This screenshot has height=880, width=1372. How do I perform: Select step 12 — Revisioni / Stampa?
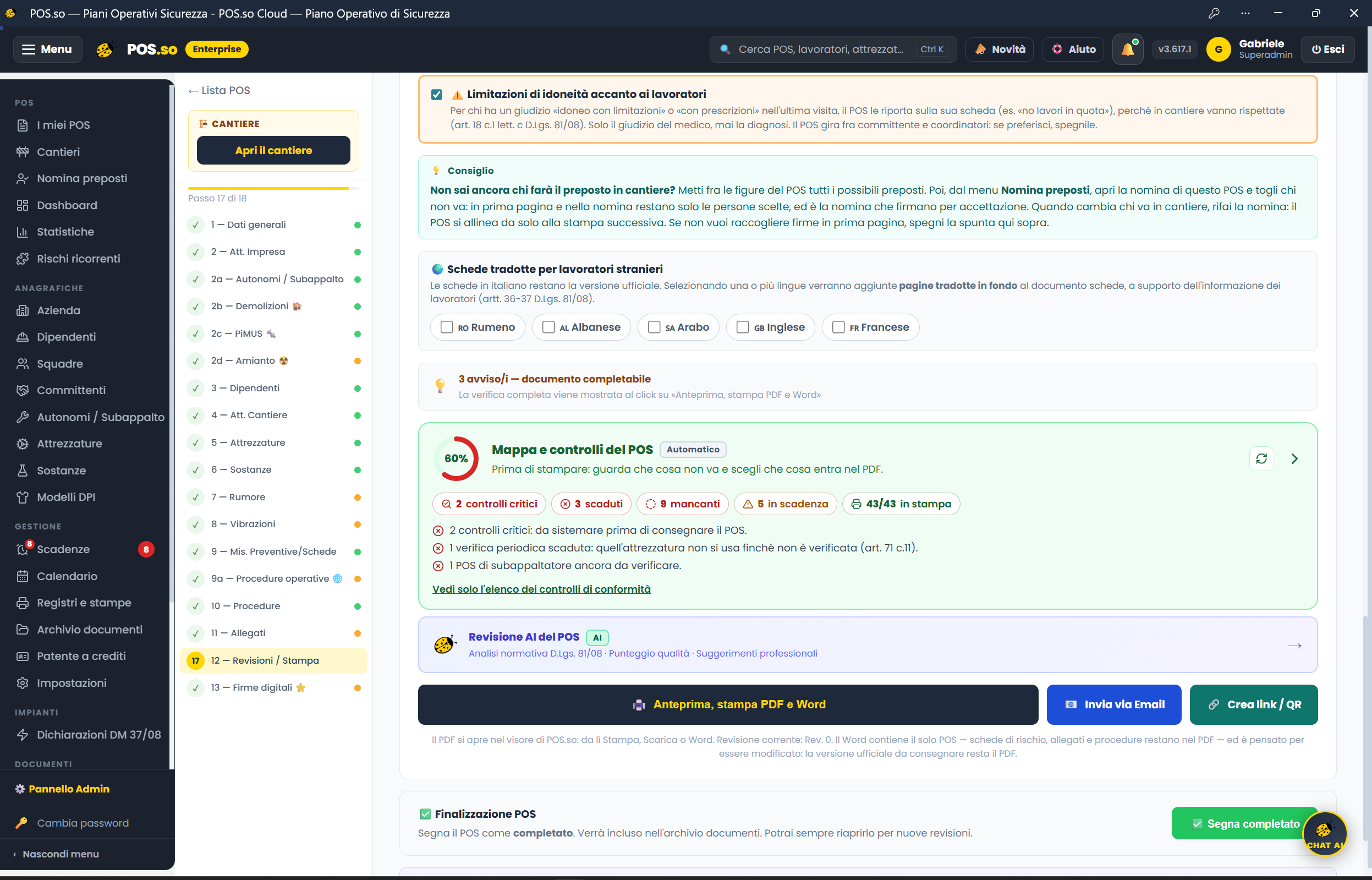point(273,660)
